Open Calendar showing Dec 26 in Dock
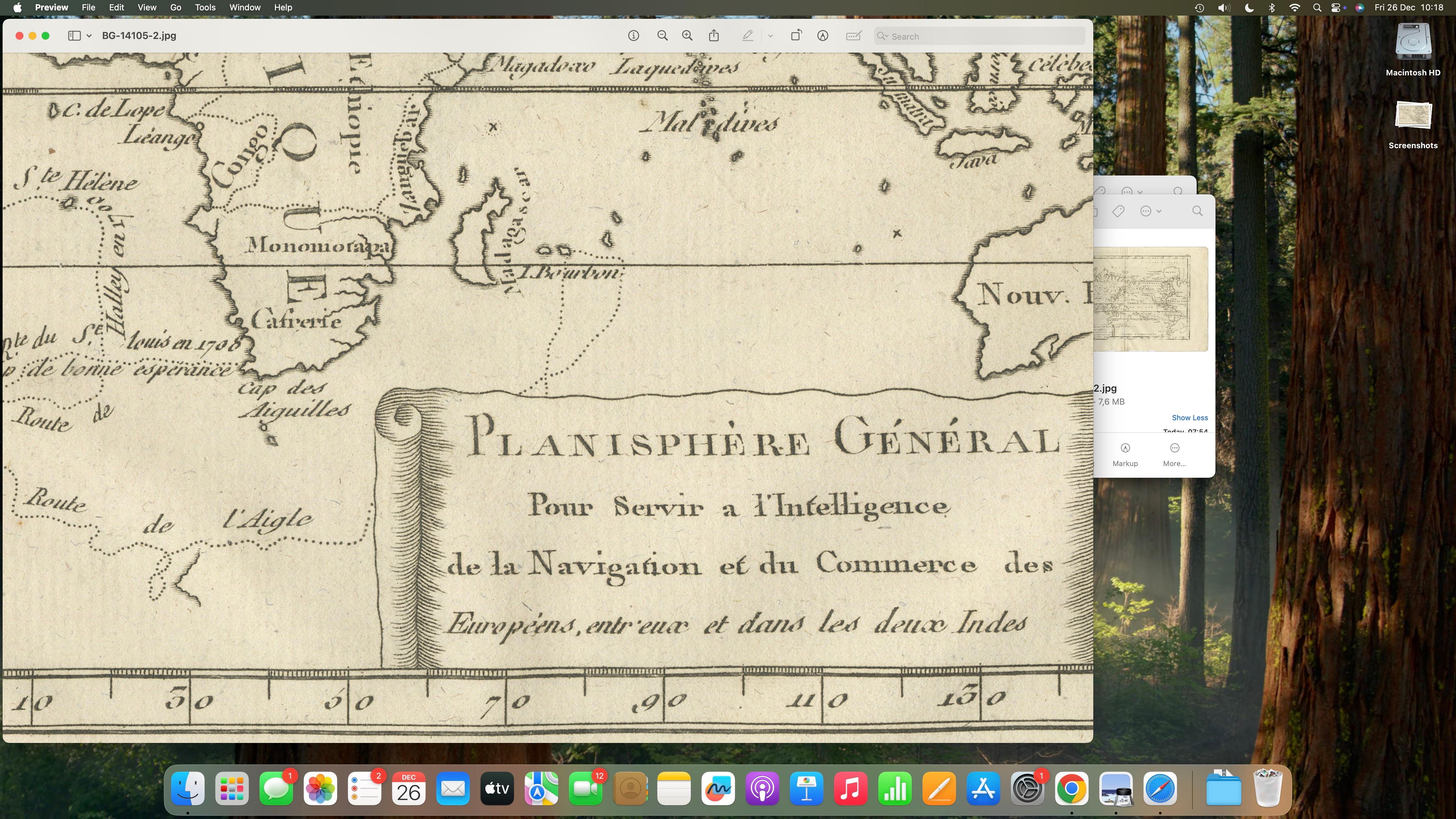Image resolution: width=1456 pixels, height=819 pixels. pyautogui.click(x=409, y=788)
